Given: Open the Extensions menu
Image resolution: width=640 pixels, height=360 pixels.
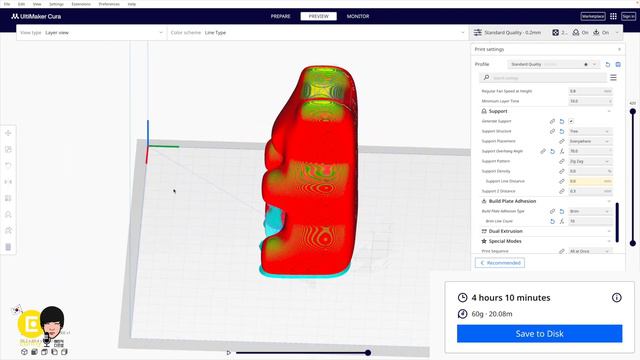Looking at the screenshot, I should (x=81, y=4).
